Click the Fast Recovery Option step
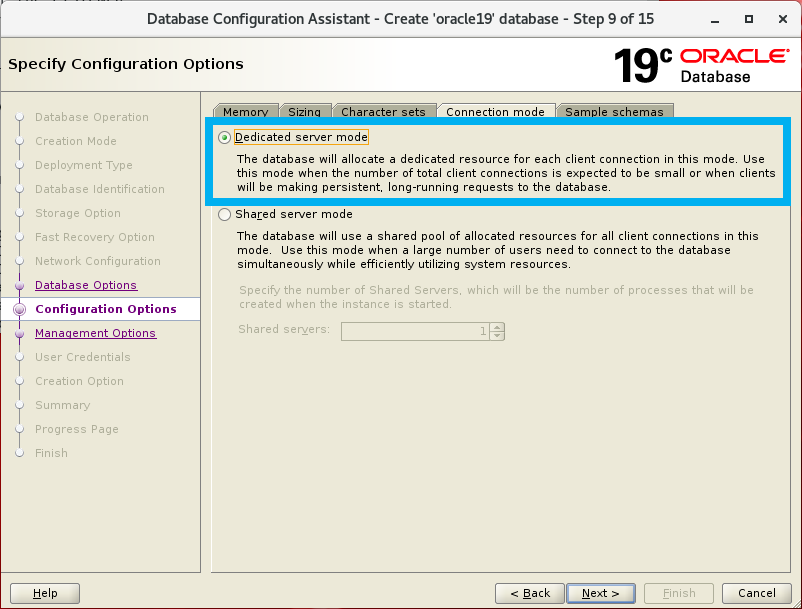802x609 pixels. (95, 237)
